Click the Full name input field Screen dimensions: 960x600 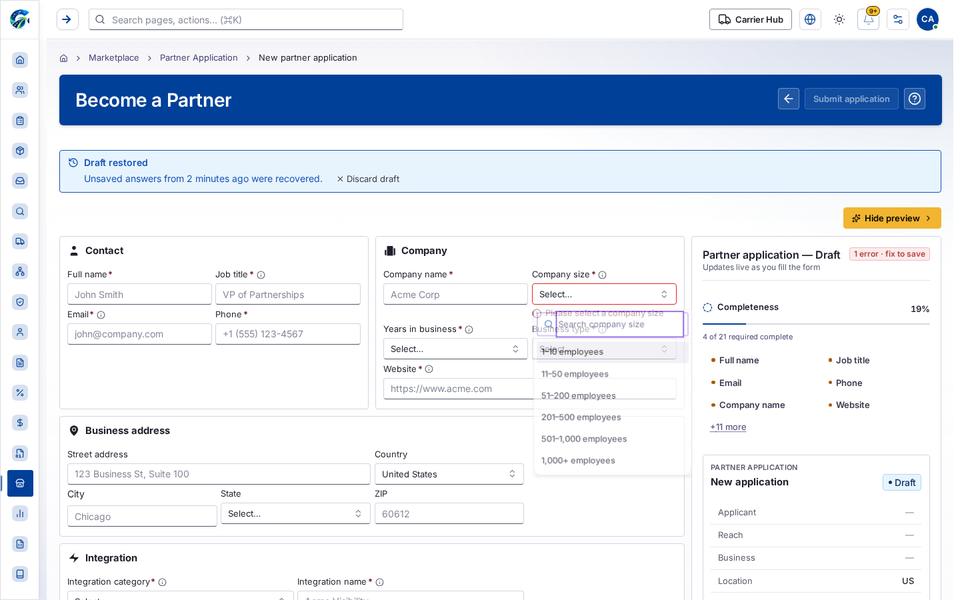139,294
